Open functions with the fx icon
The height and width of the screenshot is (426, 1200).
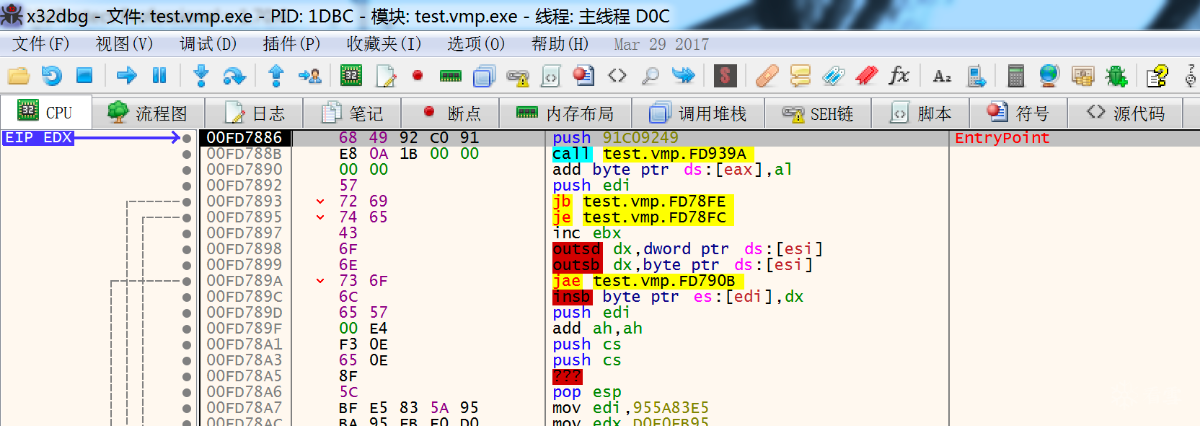tap(900, 75)
